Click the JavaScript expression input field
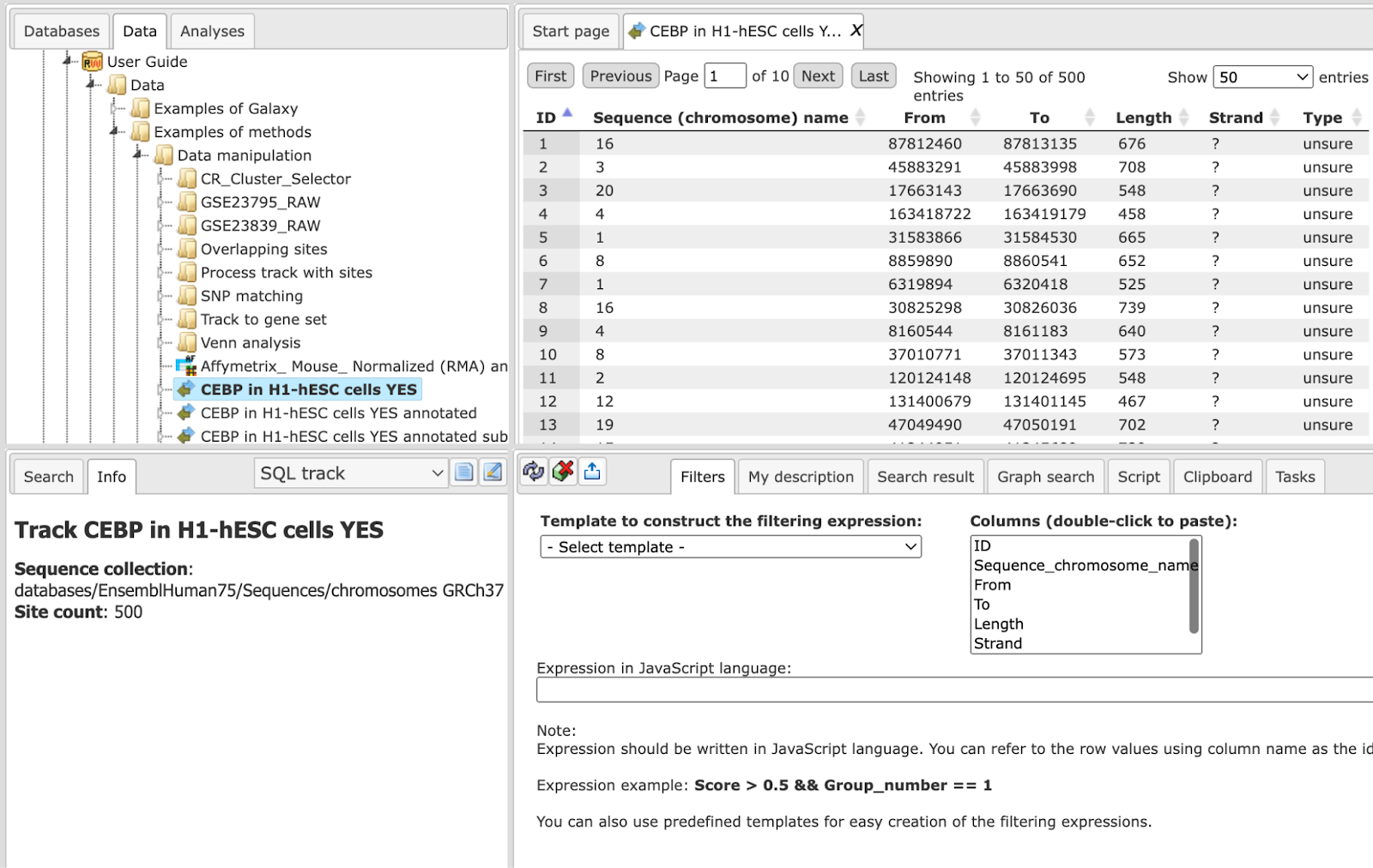Screen dimensions: 1373x868 (x=954, y=690)
